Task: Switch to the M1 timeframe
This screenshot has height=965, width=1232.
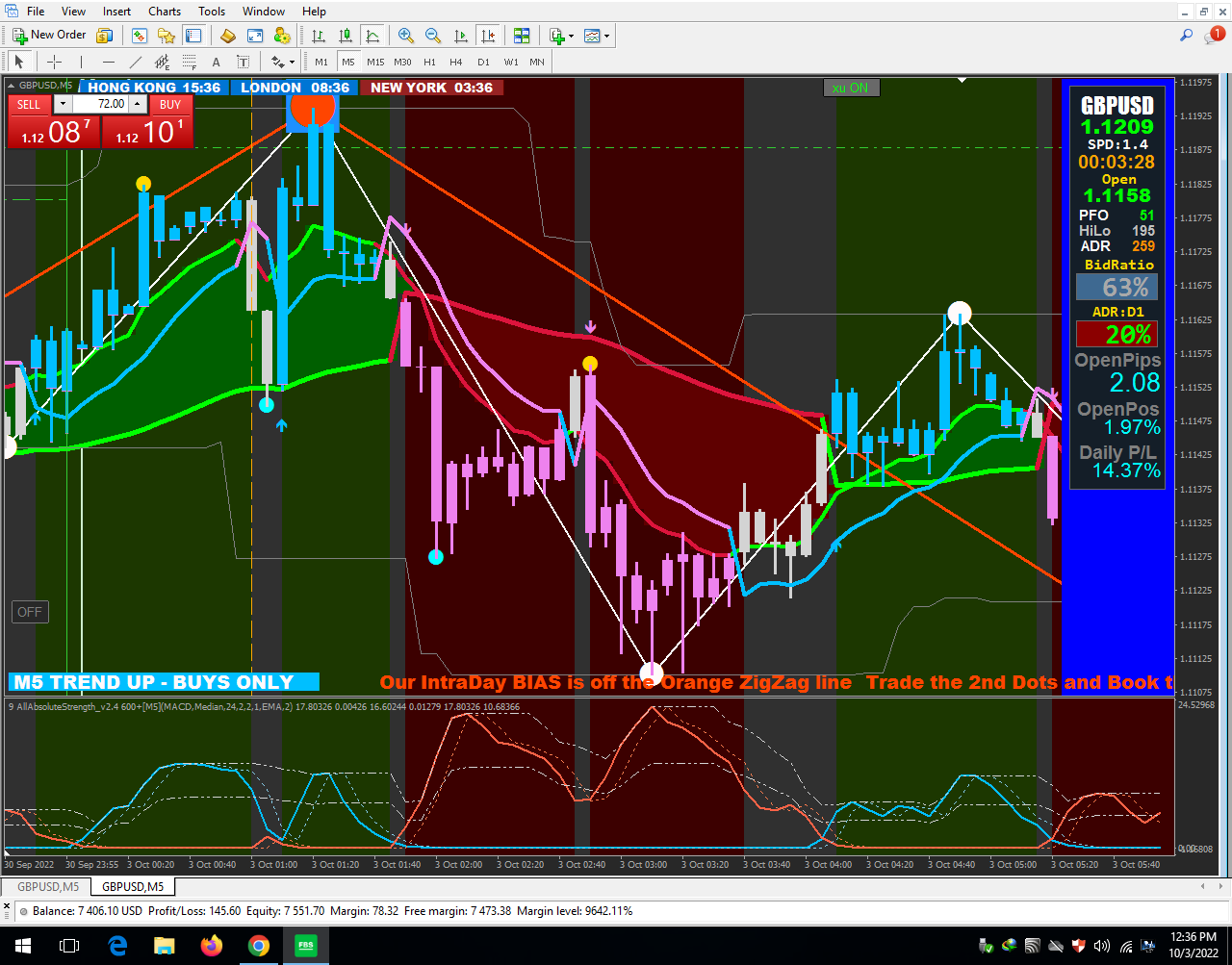Action: click(321, 62)
